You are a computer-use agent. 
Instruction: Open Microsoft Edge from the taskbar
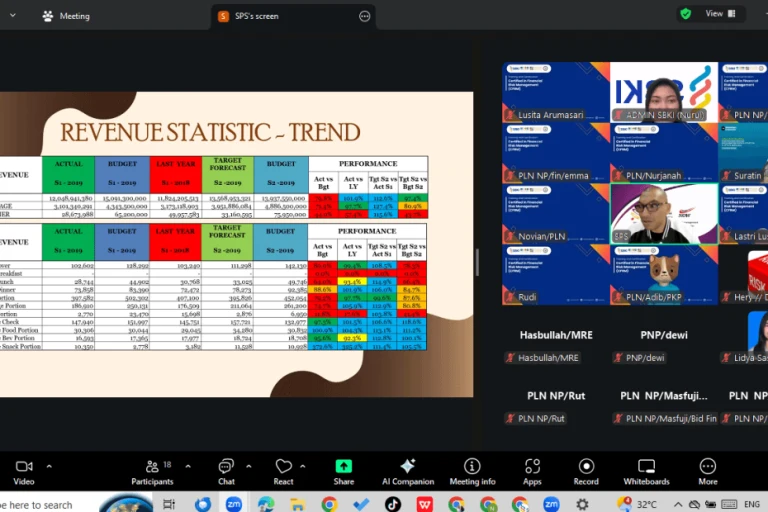pyautogui.click(x=266, y=504)
